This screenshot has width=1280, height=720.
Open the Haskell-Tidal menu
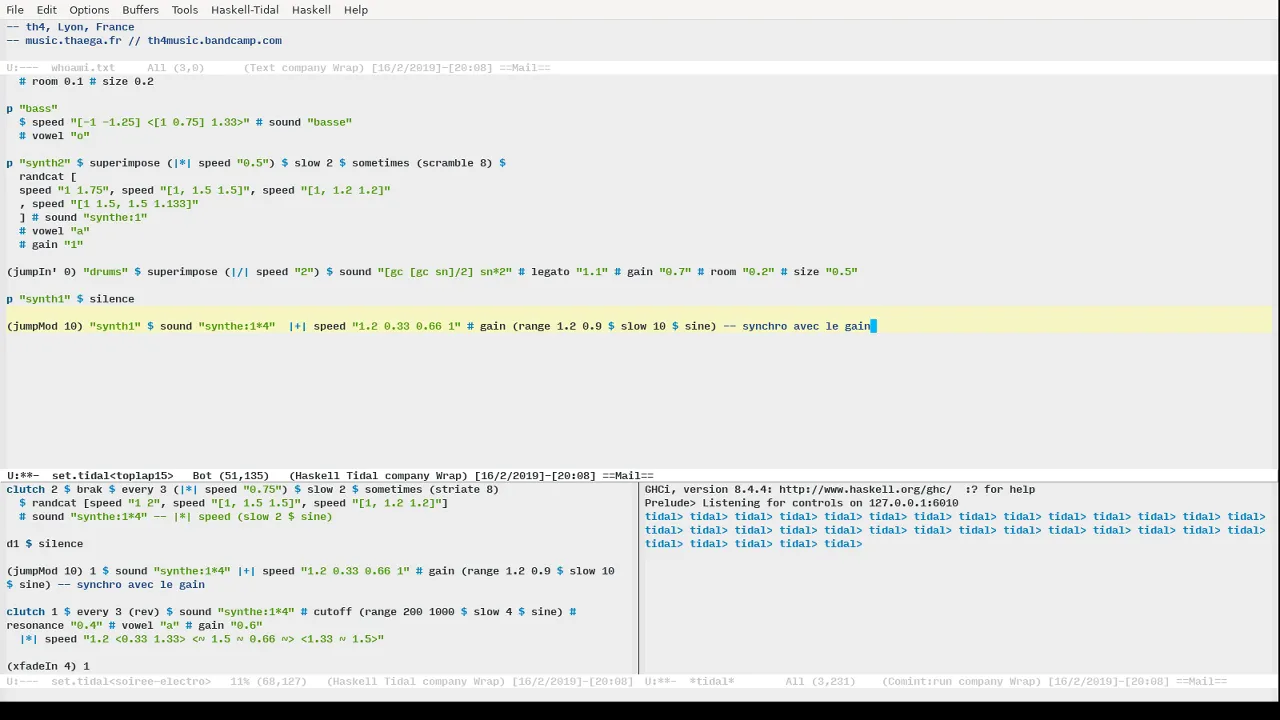click(245, 10)
